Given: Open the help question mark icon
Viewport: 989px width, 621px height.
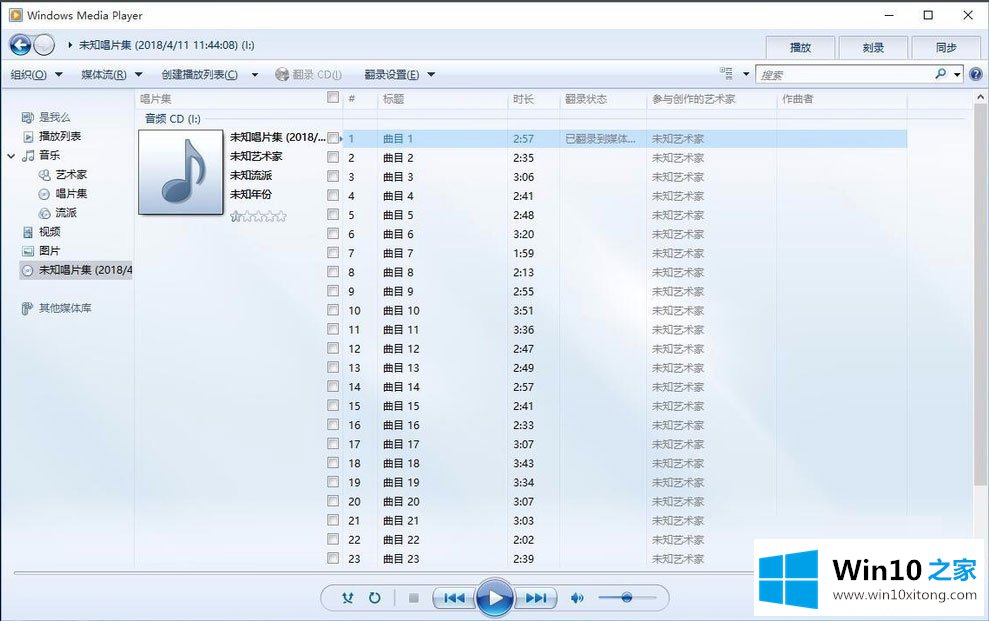Looking at the screenshot, I should tap(976, 74).
